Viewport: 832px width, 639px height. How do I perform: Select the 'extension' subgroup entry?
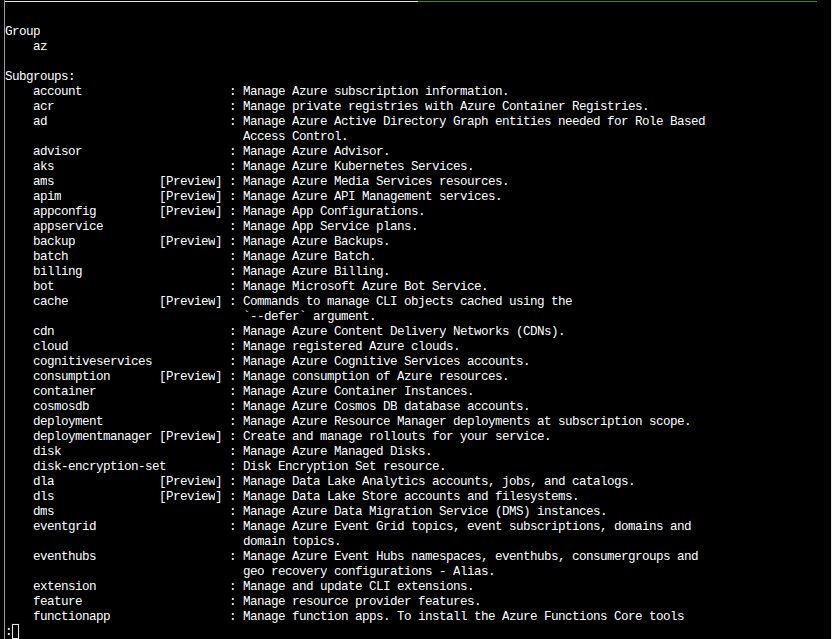tap(64, 586)
